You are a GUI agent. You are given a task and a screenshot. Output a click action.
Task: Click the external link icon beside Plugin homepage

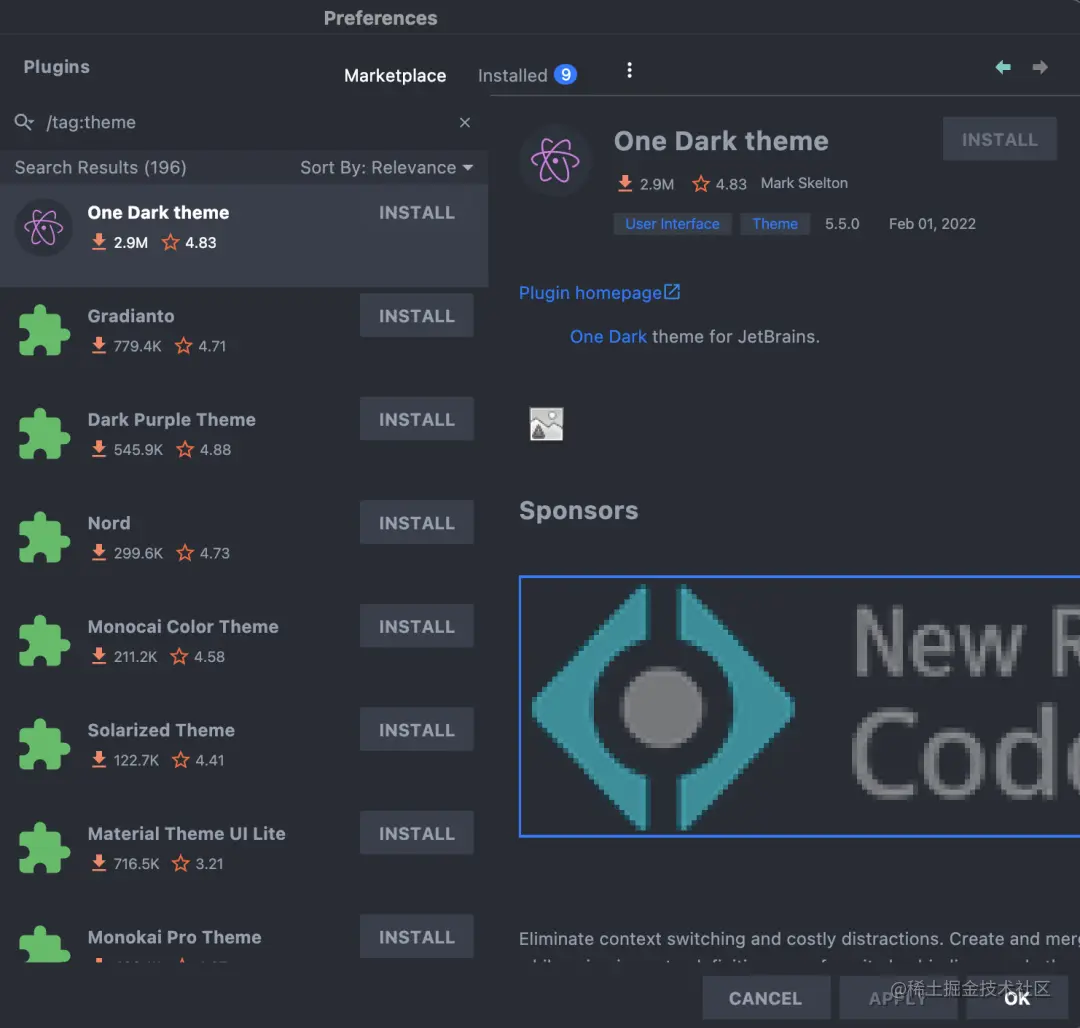click(x=672, y=292)
